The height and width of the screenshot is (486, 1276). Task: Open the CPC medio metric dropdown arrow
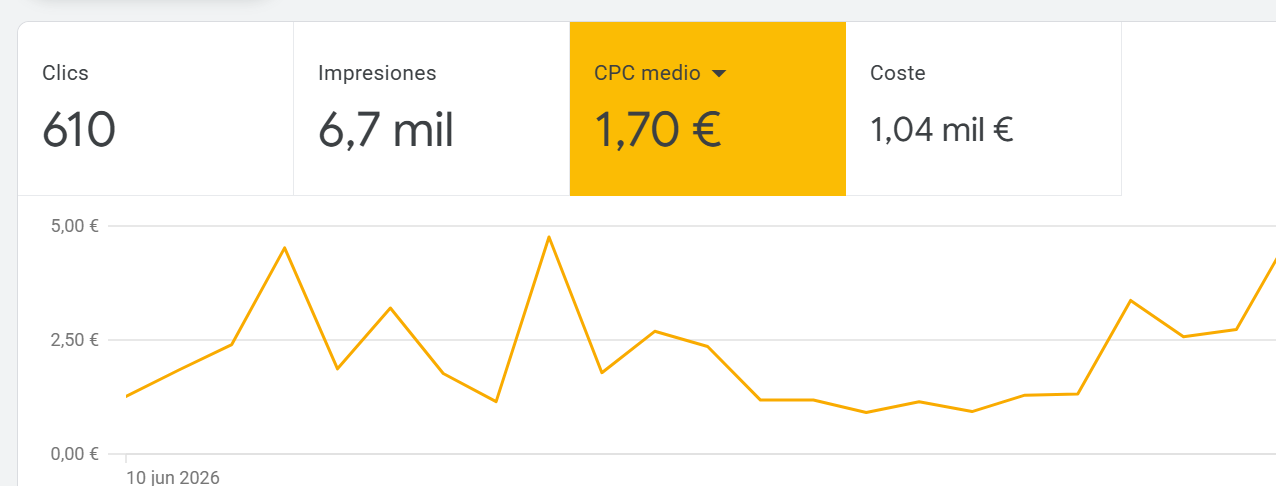718,74
